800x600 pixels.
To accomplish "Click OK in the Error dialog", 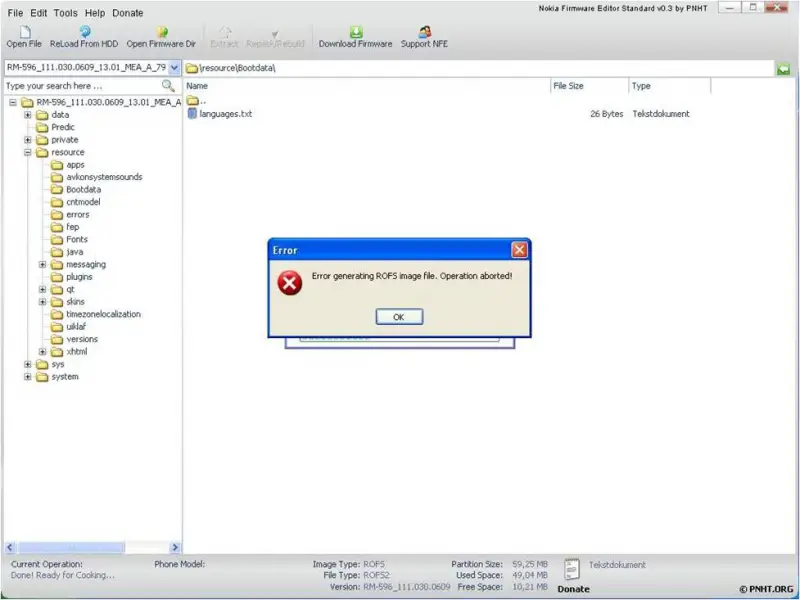I will pyautogui.click(x=399, y=317).
